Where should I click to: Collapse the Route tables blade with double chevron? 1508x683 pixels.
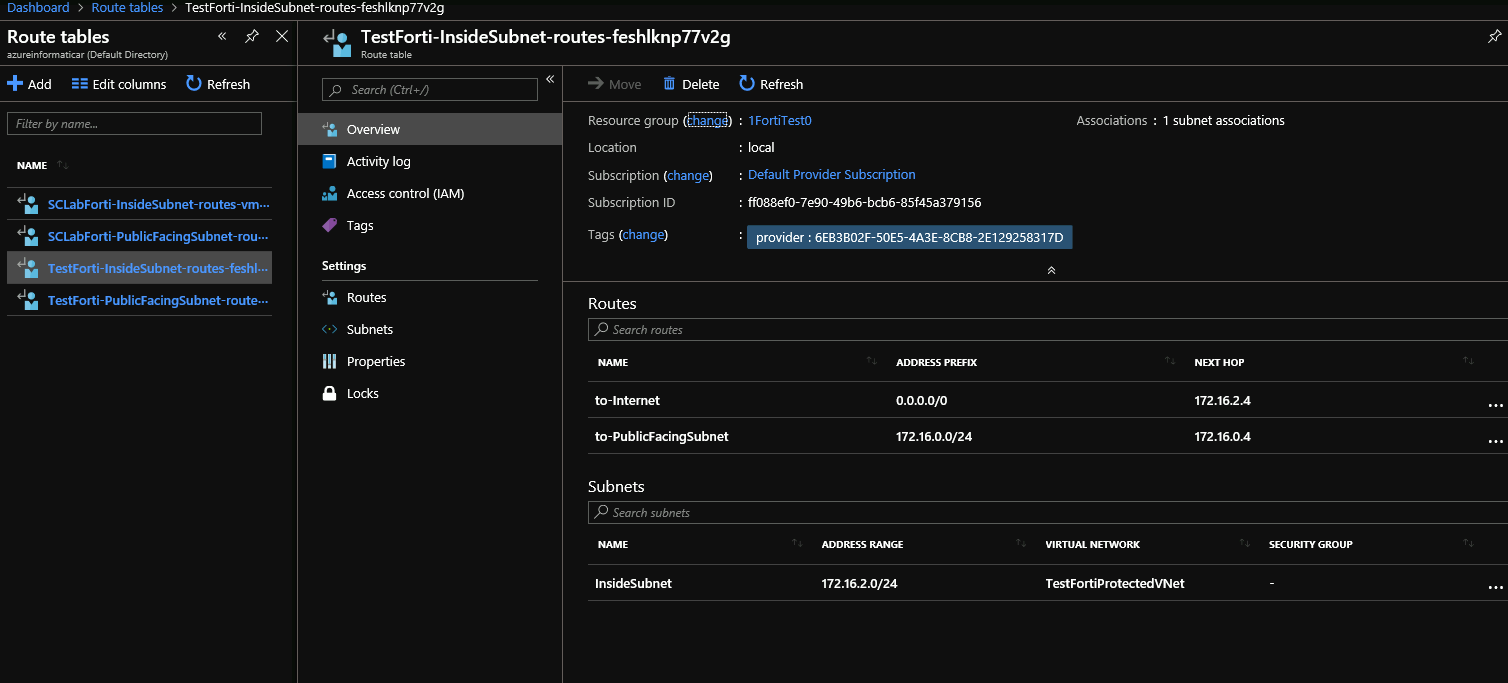click(x=222, y=36)
